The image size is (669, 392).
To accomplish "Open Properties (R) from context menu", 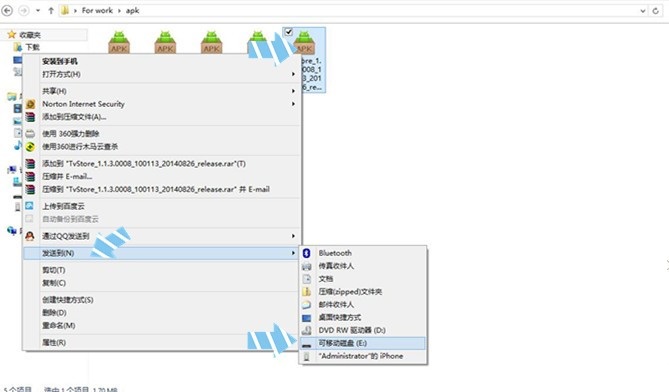I will coord(162,343).
